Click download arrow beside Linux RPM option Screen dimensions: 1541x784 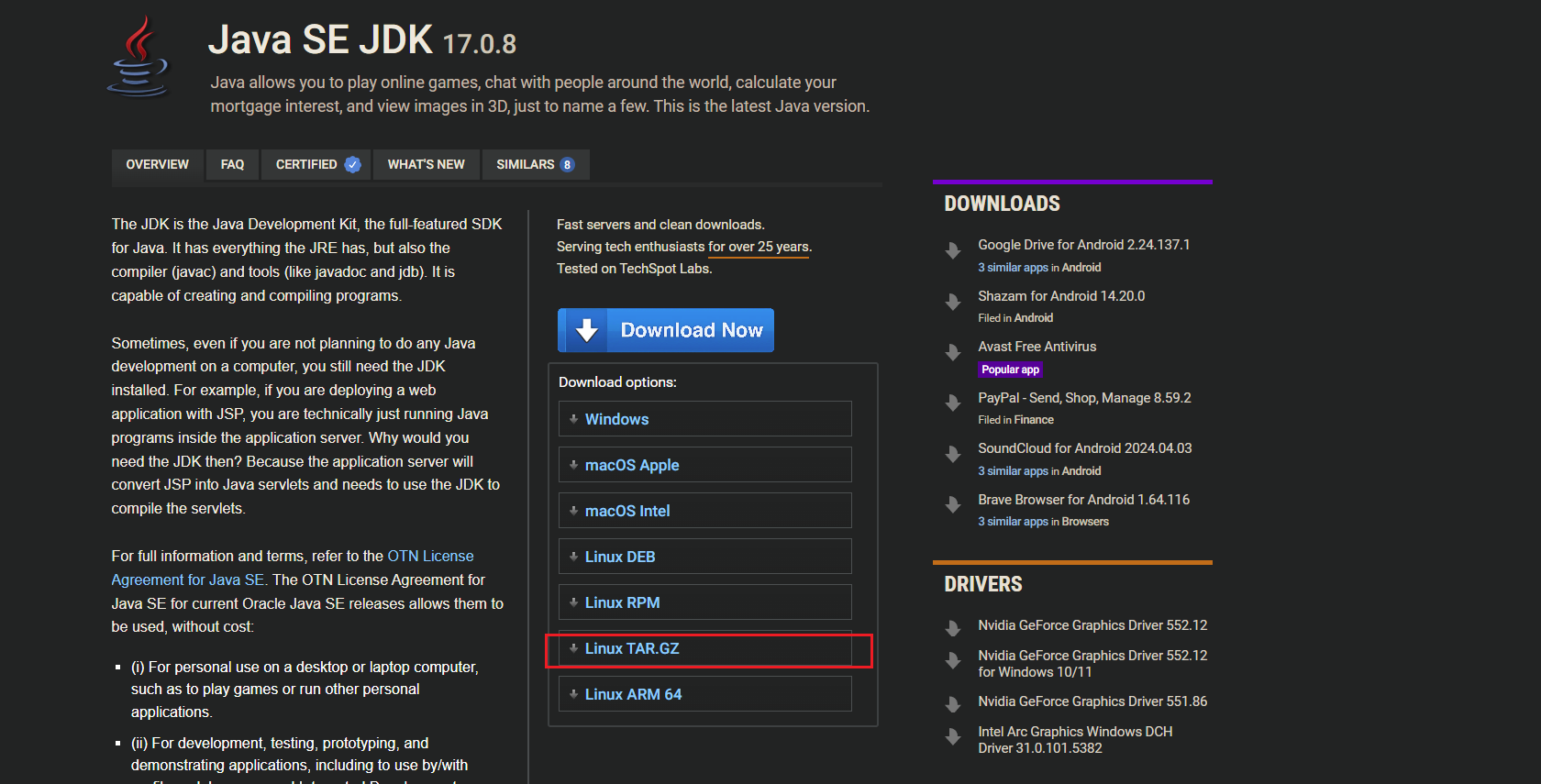coord(573,602)
